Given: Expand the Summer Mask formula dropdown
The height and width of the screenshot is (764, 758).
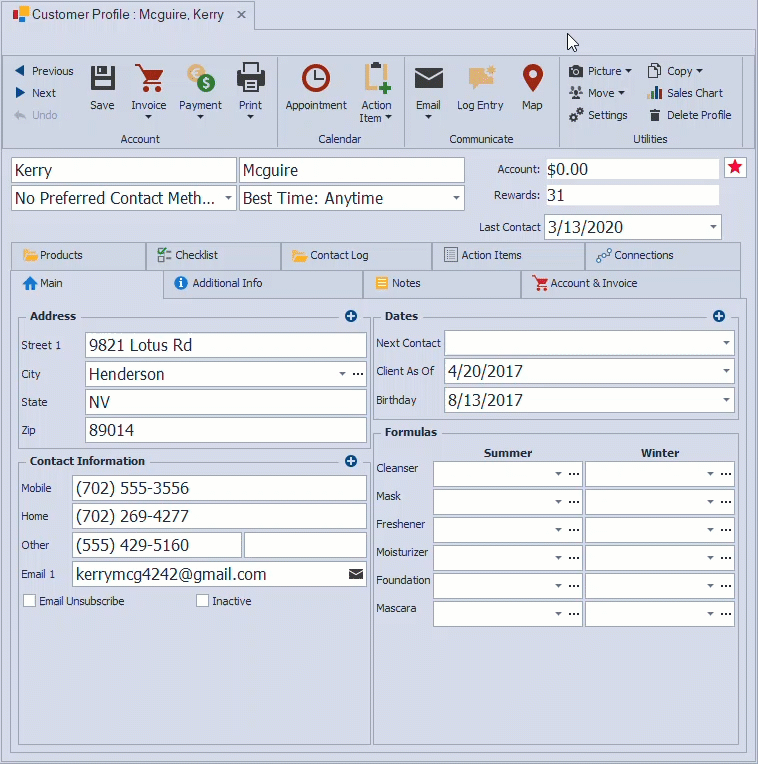Looking at the screenshot, I should 558,502.
